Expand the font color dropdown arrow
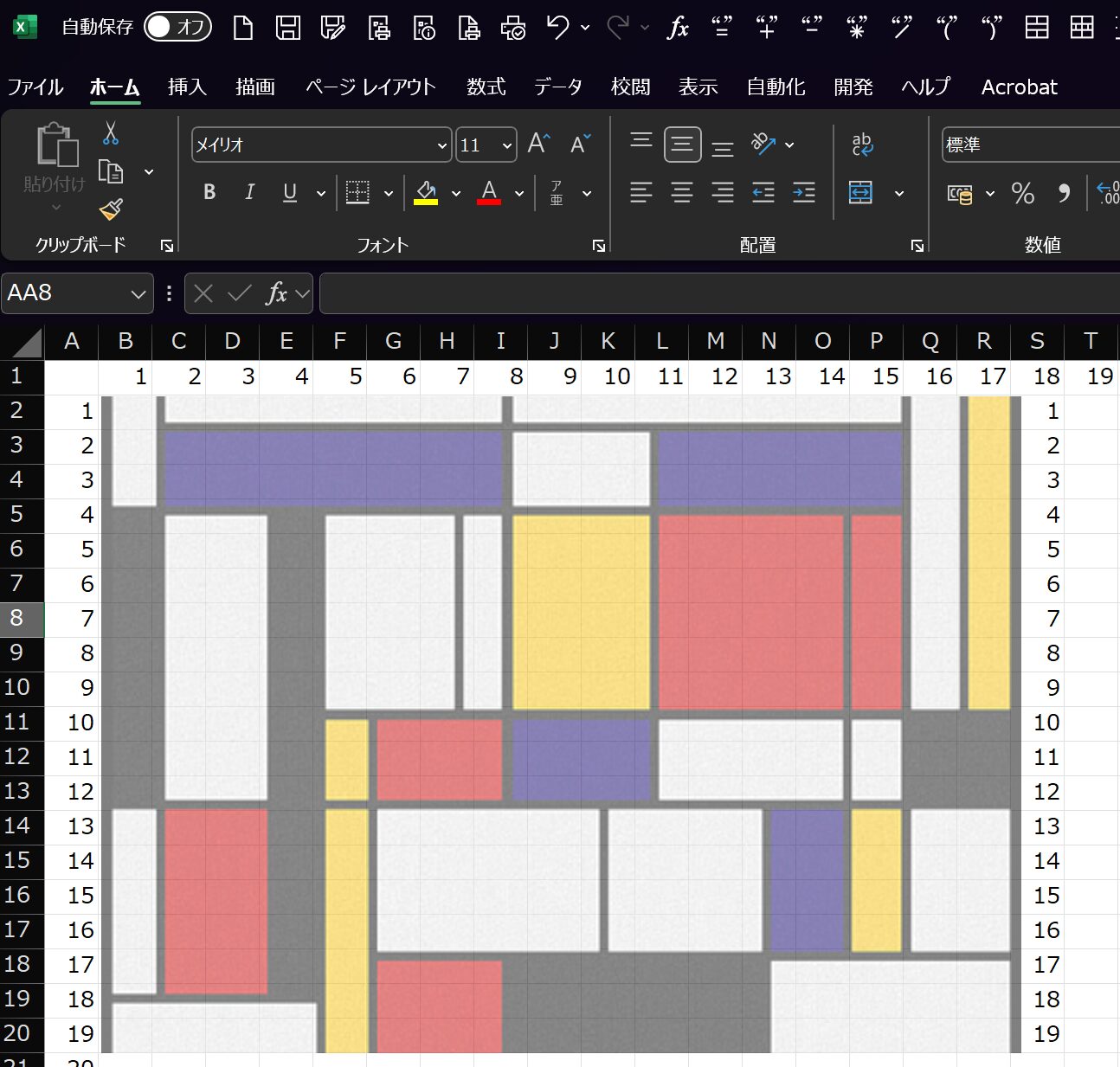The width and height of the screenshot is (1120, 1067). click(519, 193)
